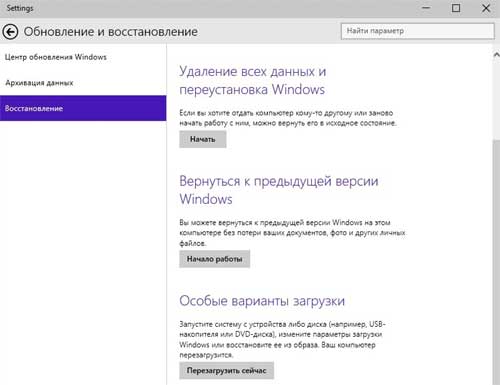
Task: Open Центр обновления Windows section
Action: pyautogui.click(x=56, y=57)
